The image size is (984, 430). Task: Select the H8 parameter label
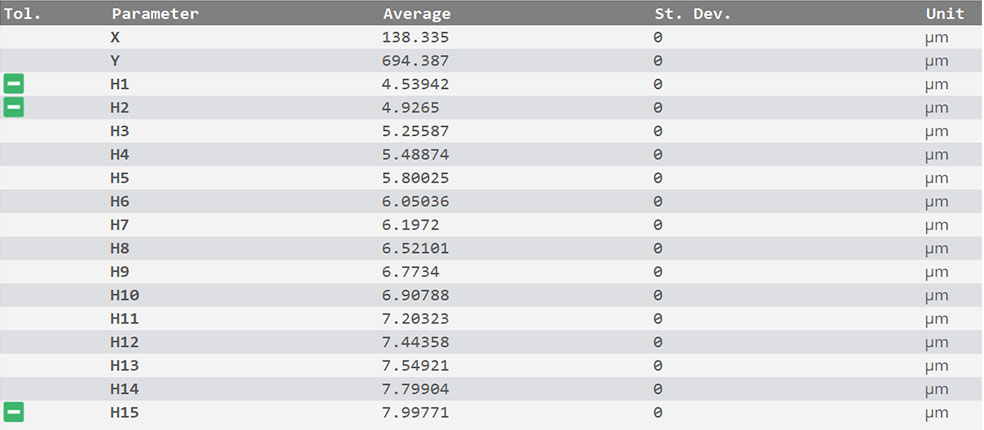(120, 249)
